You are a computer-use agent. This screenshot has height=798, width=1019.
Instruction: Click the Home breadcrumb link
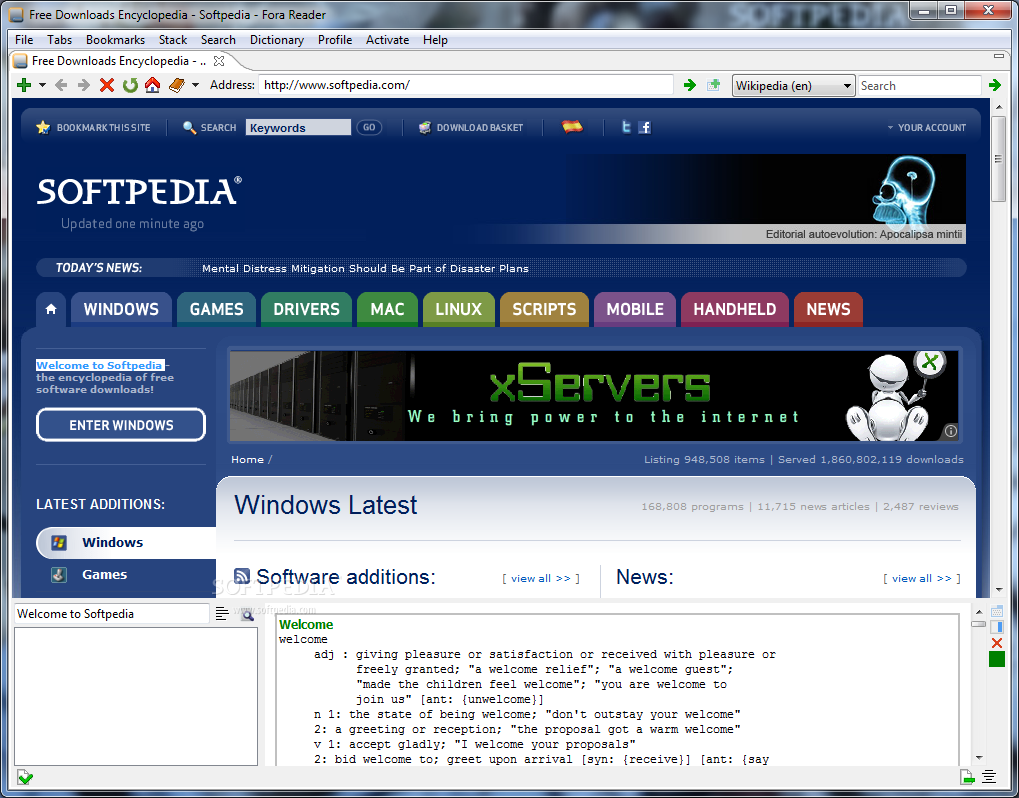pyautogui.click(x=248, y=459)
